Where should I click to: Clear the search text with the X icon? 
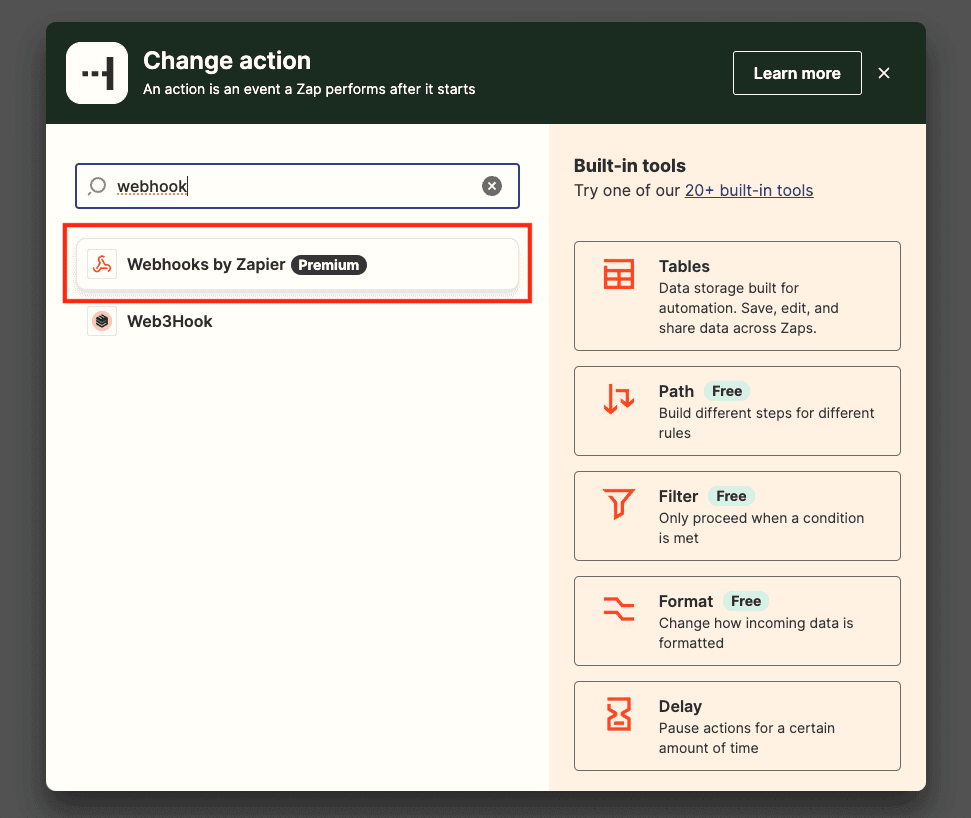point(492,186)
